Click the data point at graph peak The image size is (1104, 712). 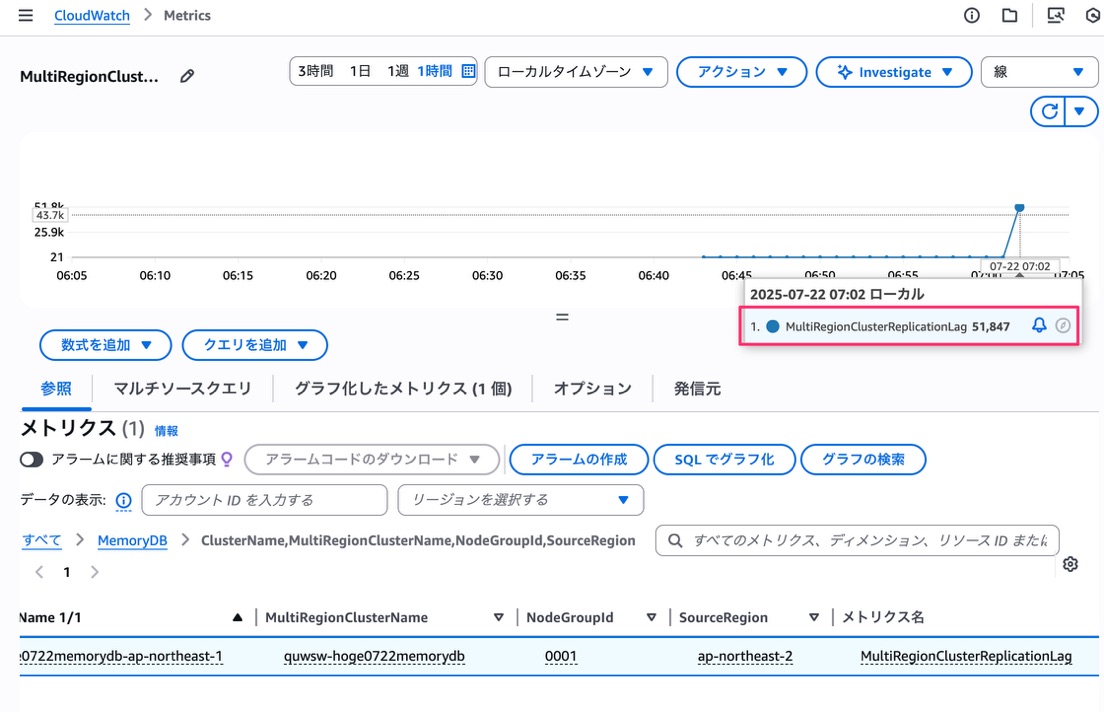click(x=1020, y=208)
